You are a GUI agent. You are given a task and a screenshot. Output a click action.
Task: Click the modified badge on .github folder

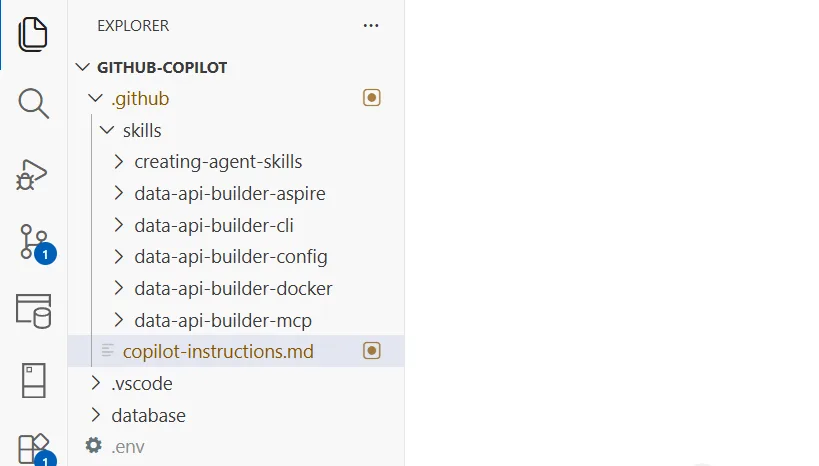point(372,98)
